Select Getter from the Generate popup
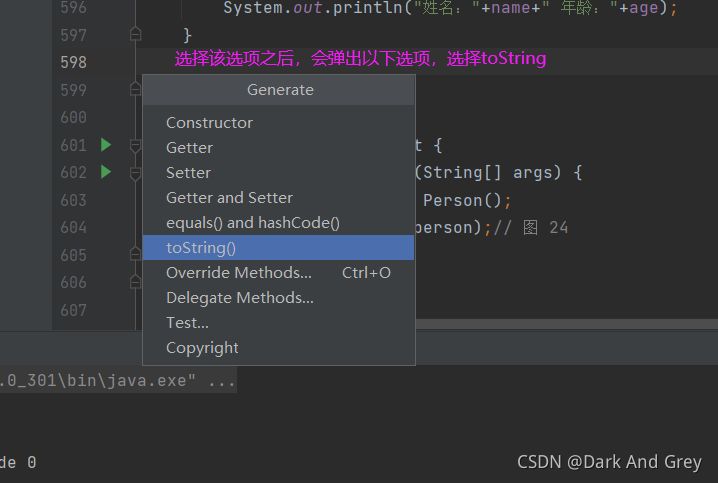 click(278, 148)
